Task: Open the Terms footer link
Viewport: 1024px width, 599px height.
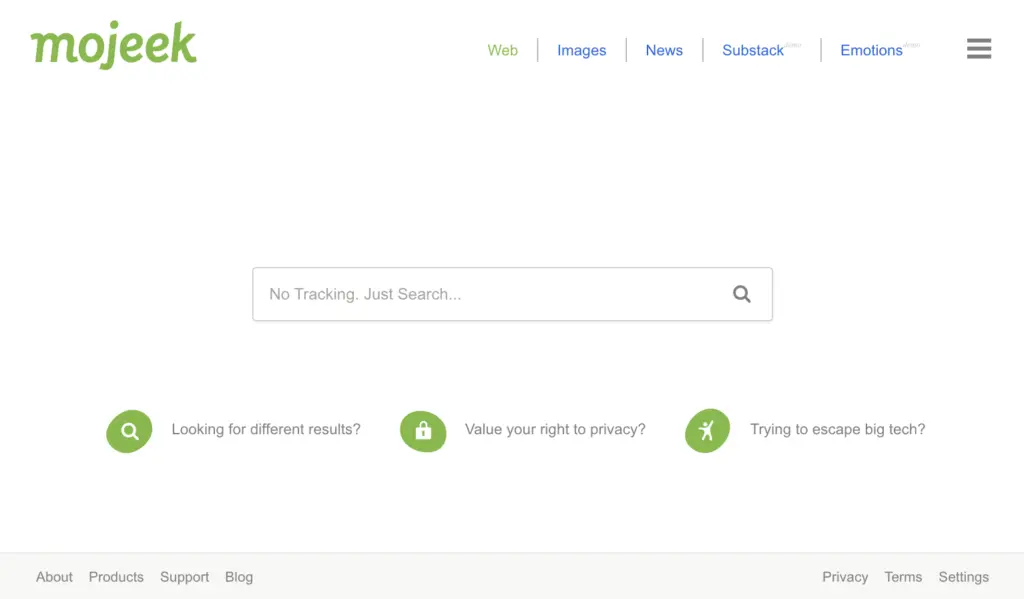Action: click(x=903, y=577)
